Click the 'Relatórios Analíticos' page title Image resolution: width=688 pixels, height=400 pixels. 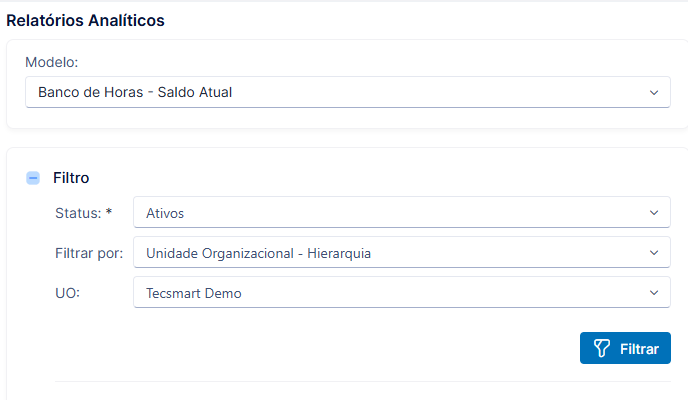(85, 21)
